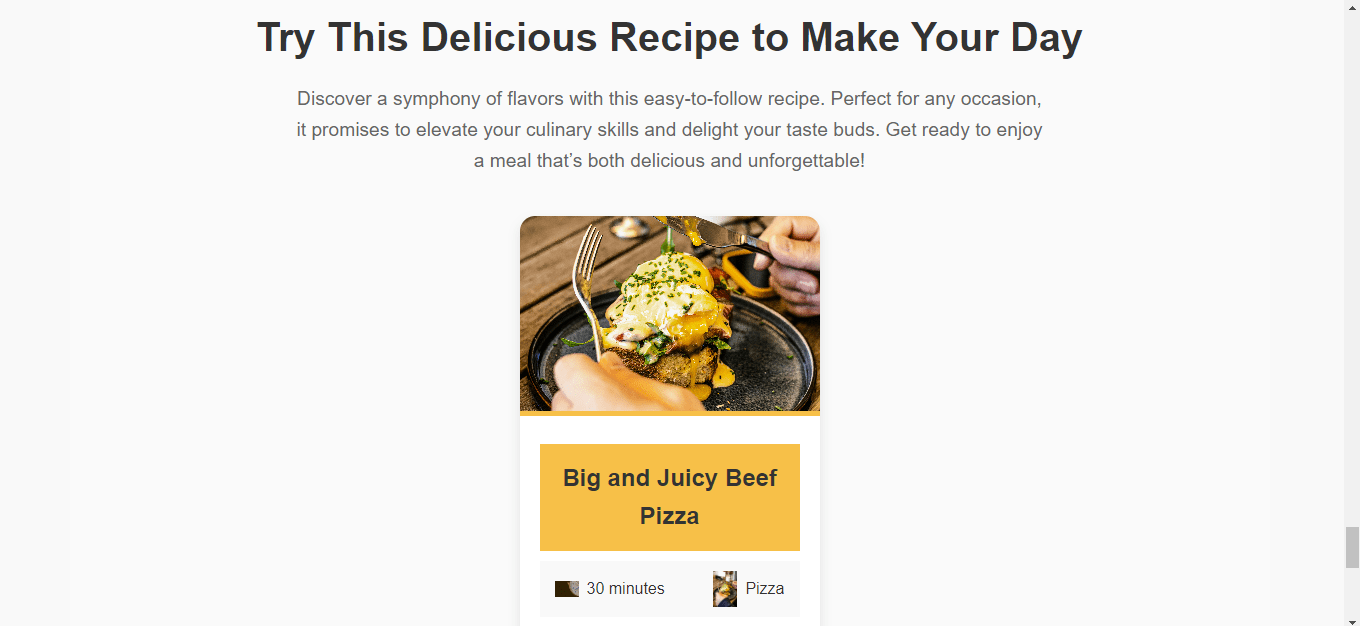Click the Discover a symphony of flavors paragraph

pos(670,130)
